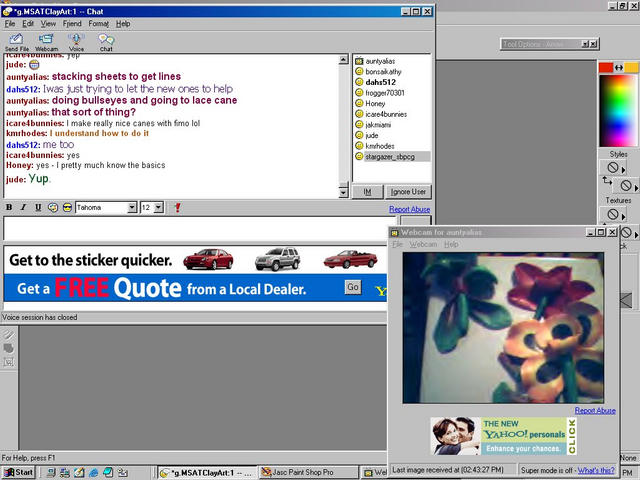Open Format menu
This screenshot has height=480, width=640.
point(99,24)
